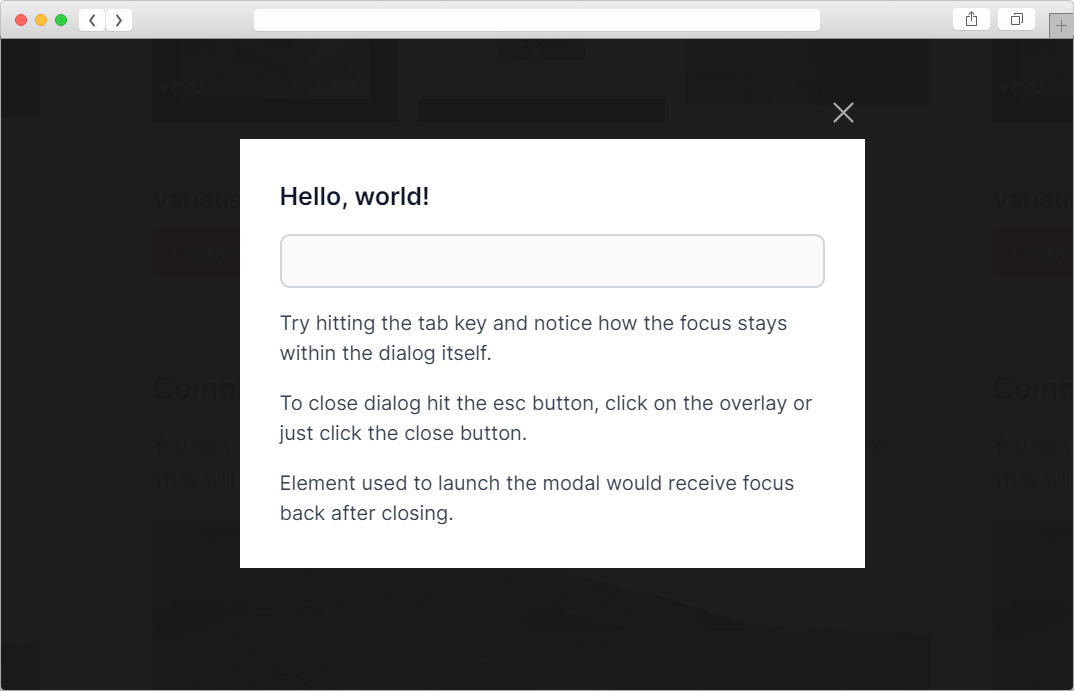Click the dimmed red Launch button left of dialog
Image resolution: width=1074 pixels, height=691 pixels.
[x=196, y=251]
